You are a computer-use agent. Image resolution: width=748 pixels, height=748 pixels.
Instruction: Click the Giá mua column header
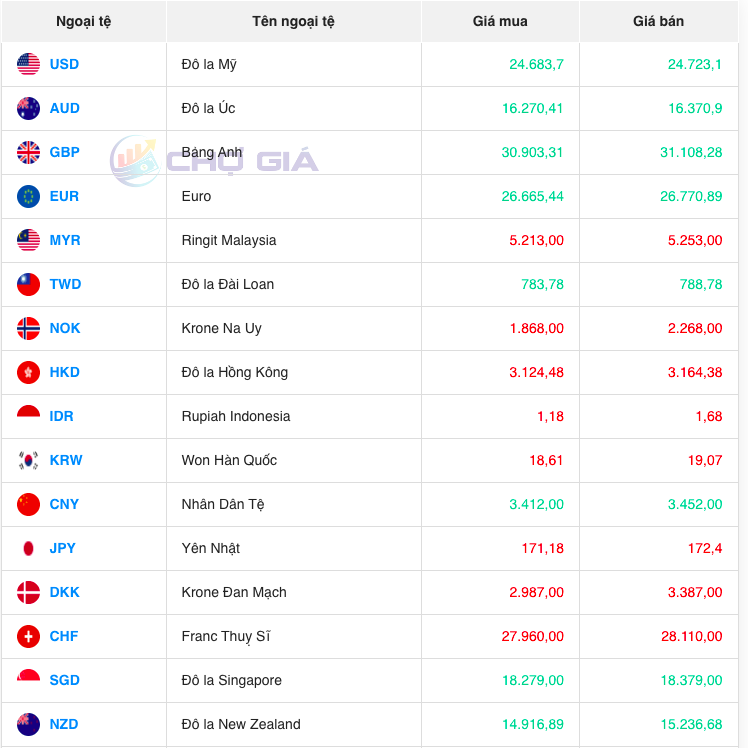[x=500, y=21]
